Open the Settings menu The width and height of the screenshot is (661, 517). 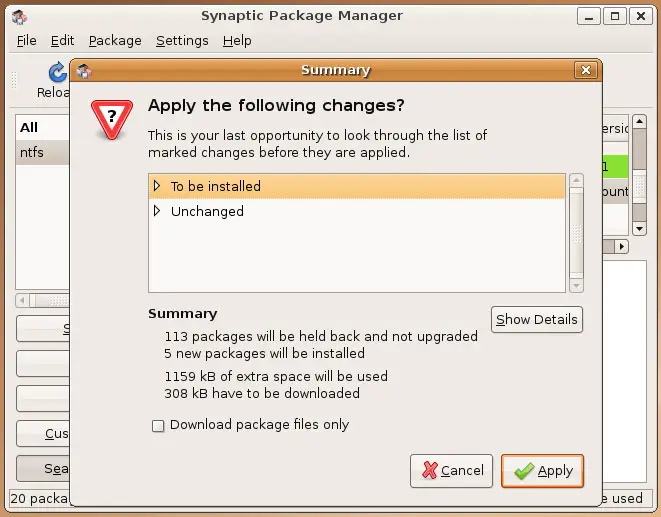click(x=182, y=40)
